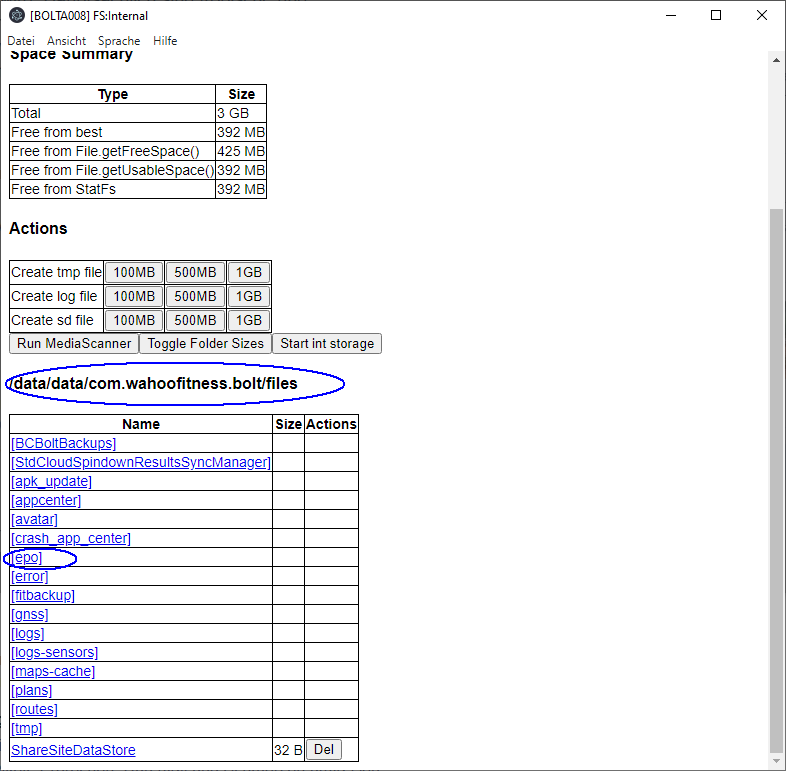Open the avatar folder link
This screenshot has height=771, width=786.
point(35,519)
